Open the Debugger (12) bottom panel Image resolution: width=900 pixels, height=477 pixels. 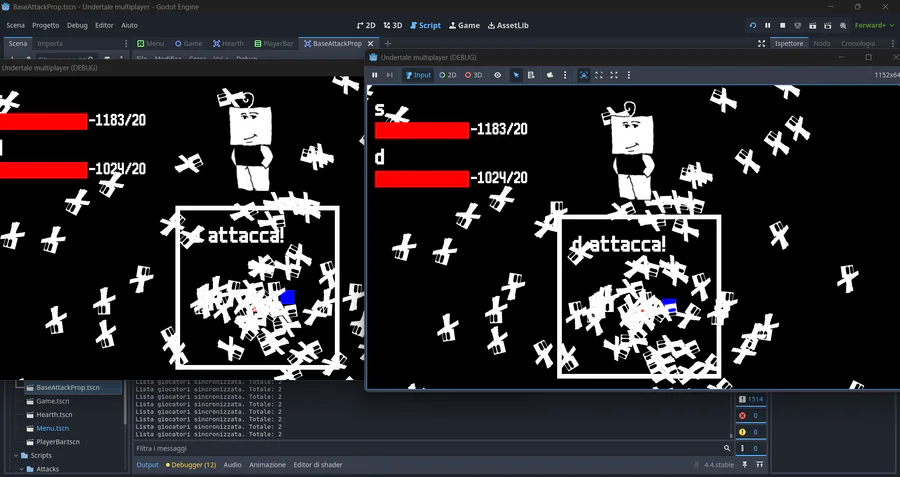click(191, 465)
